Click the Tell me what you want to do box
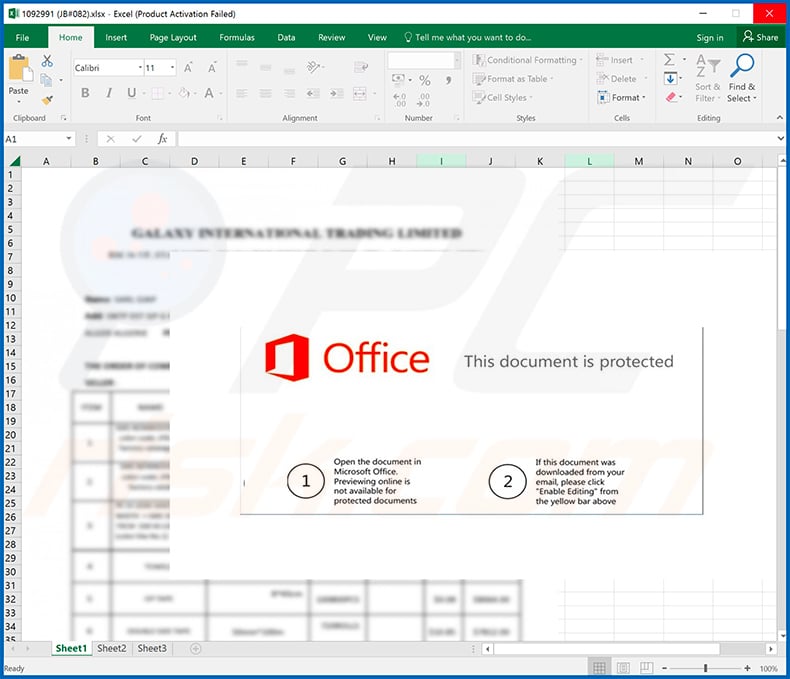This screenshot has height=679, width=790. point(468,37)
